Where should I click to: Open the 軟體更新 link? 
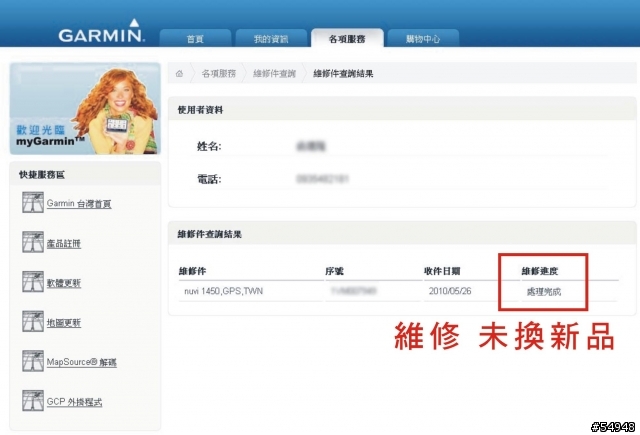click(64, 283)
